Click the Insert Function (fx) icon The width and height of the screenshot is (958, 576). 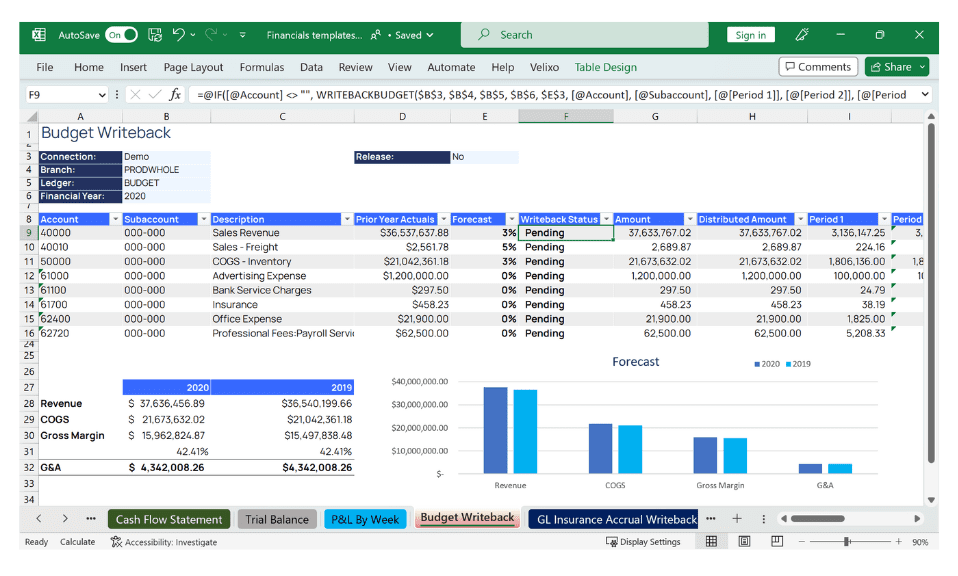pos(176,94)
